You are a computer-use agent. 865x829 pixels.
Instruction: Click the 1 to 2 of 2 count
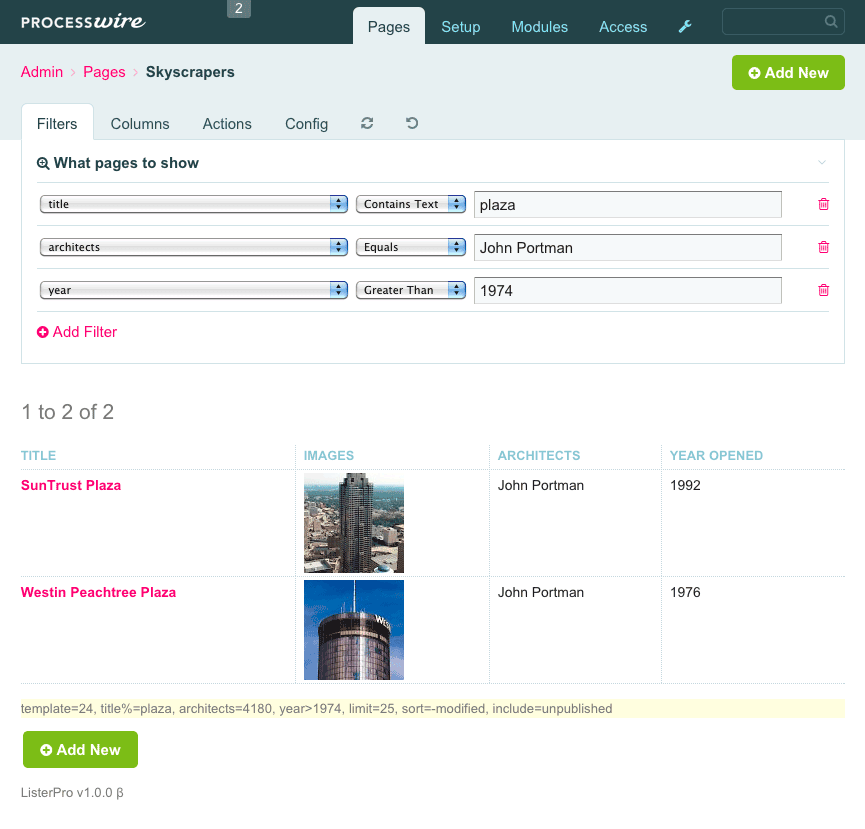(68, 412)
